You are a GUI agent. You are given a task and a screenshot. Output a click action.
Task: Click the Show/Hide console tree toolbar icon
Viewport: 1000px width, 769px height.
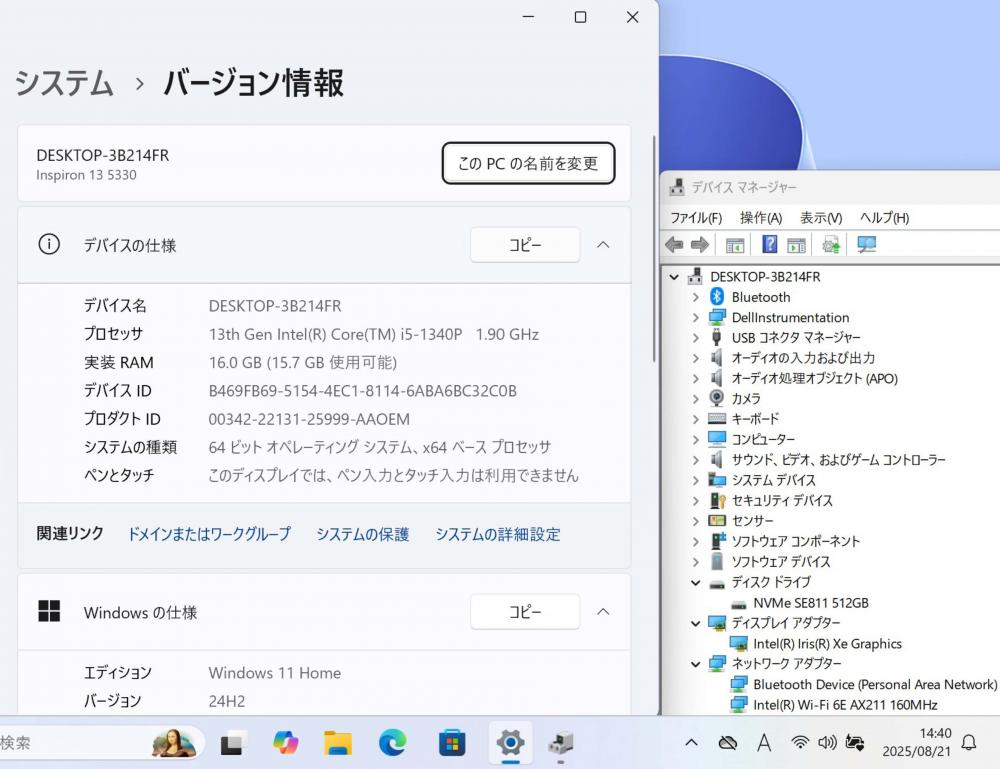(735, 245)
